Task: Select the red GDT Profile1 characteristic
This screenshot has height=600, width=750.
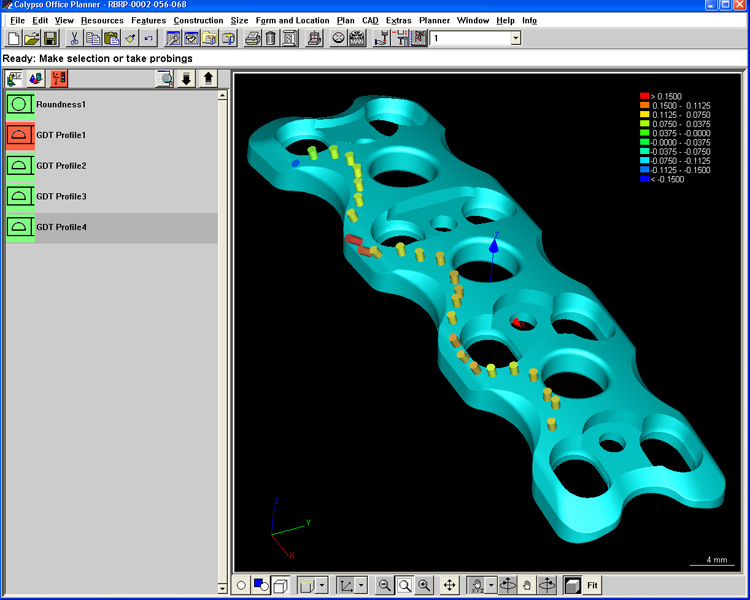Action: [x=112, y=135]
